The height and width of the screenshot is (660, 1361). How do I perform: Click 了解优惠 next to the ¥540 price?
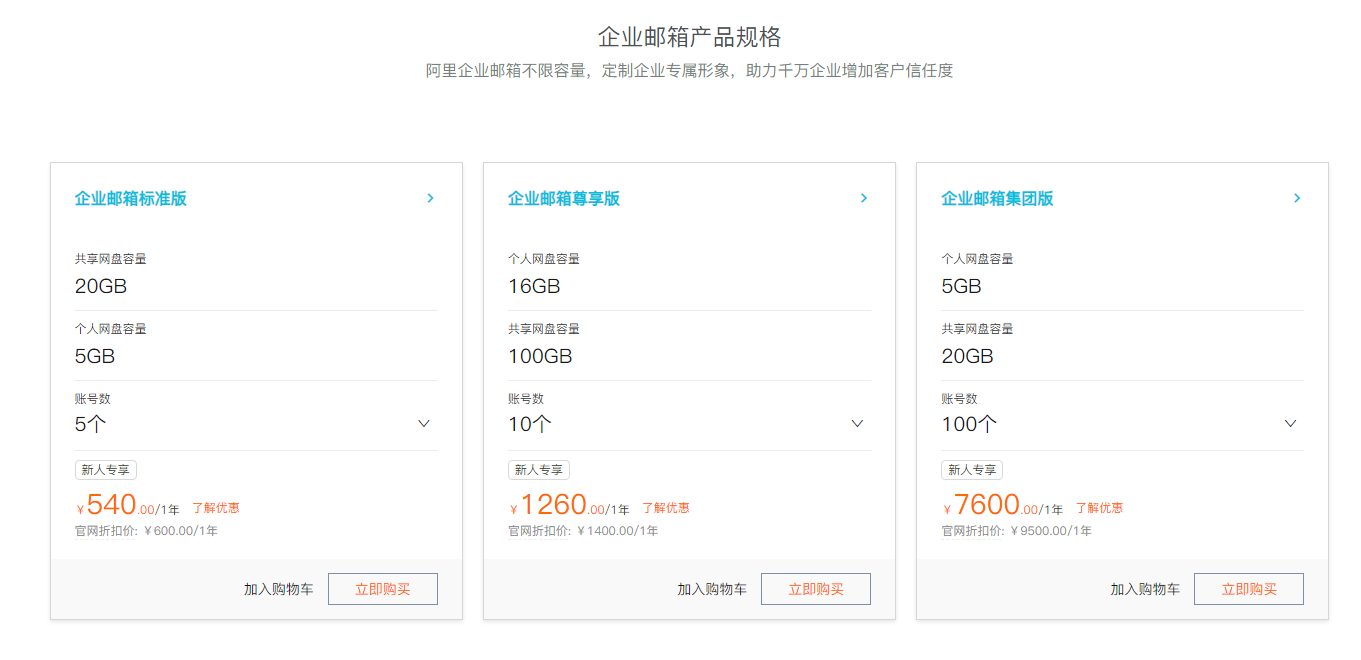[x=216, y=508]
